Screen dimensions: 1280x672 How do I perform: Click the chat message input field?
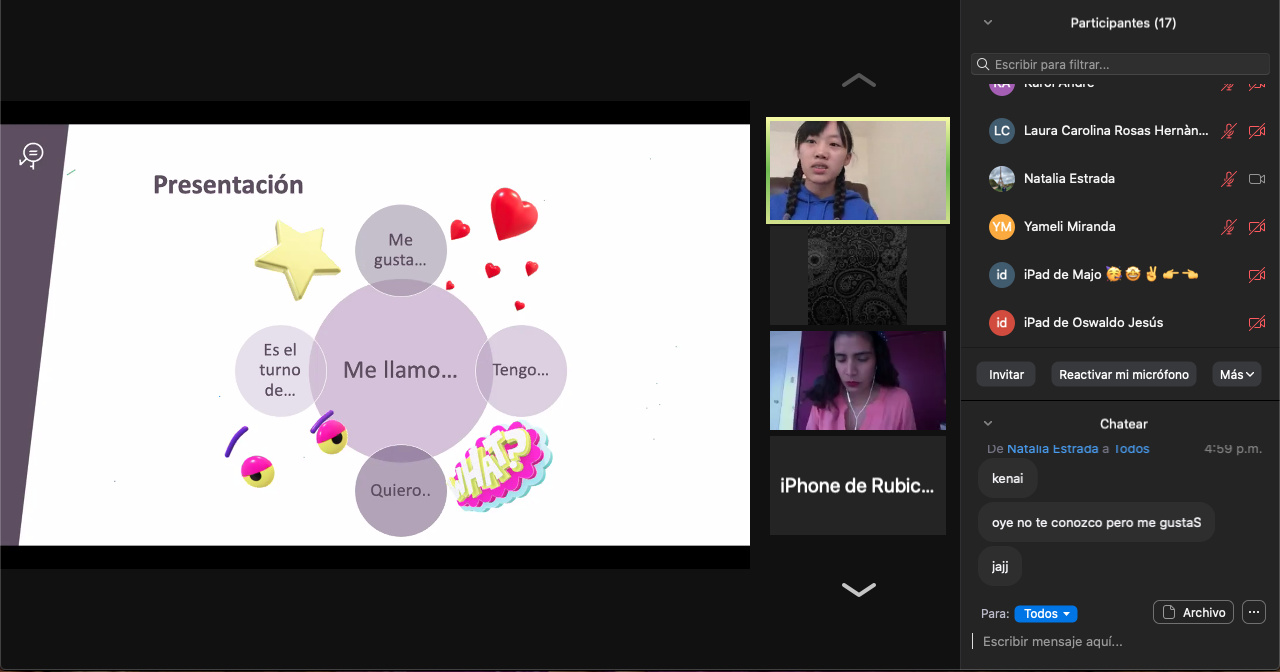coord(1110,642)
